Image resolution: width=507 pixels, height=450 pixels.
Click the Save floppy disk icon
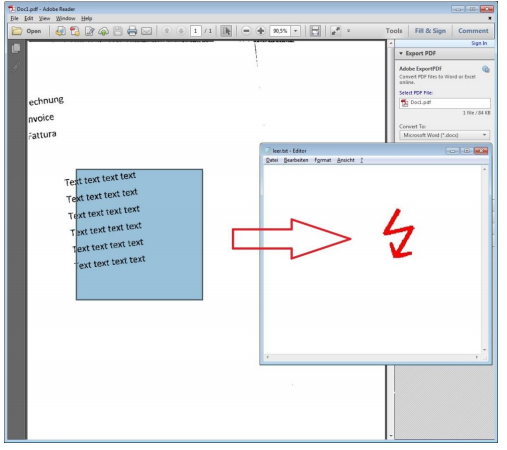pyautogui.click(x=118, y=31)
